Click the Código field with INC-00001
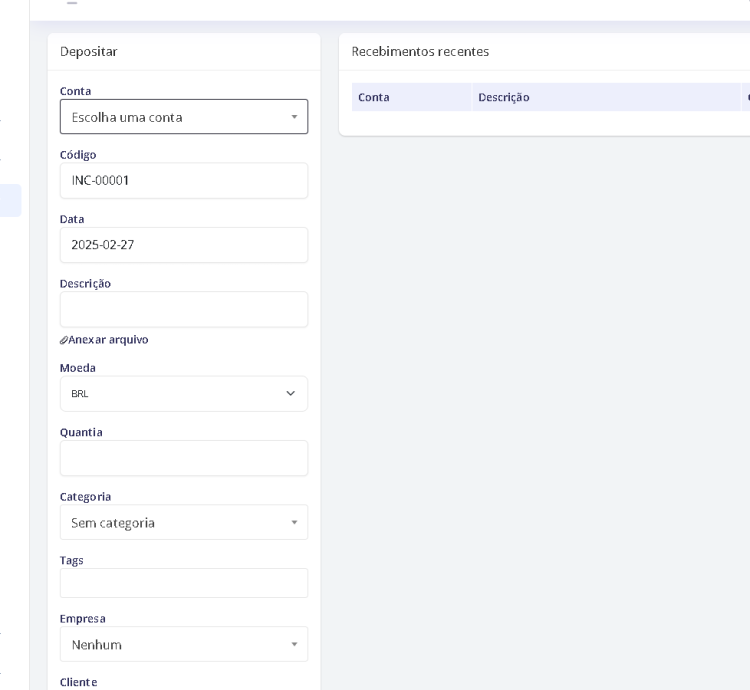Viewport: 750px width, 690px height. click(184, 181)
